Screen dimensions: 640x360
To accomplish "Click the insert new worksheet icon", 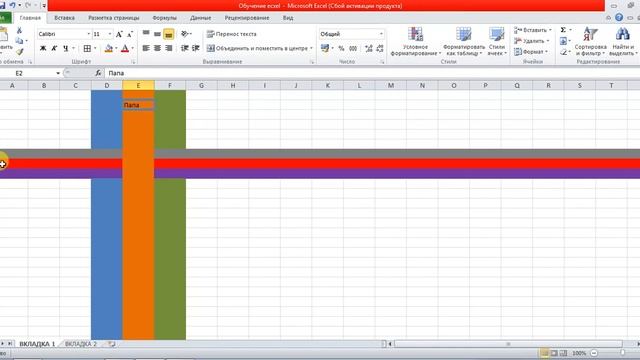I will point(111,344).
